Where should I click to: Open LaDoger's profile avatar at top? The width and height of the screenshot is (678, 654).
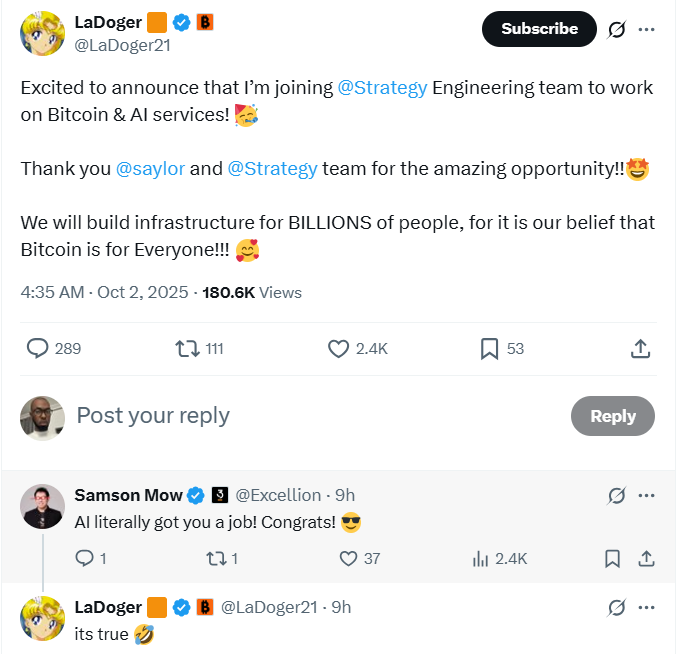pyautogui.click(x=43, y=34)
